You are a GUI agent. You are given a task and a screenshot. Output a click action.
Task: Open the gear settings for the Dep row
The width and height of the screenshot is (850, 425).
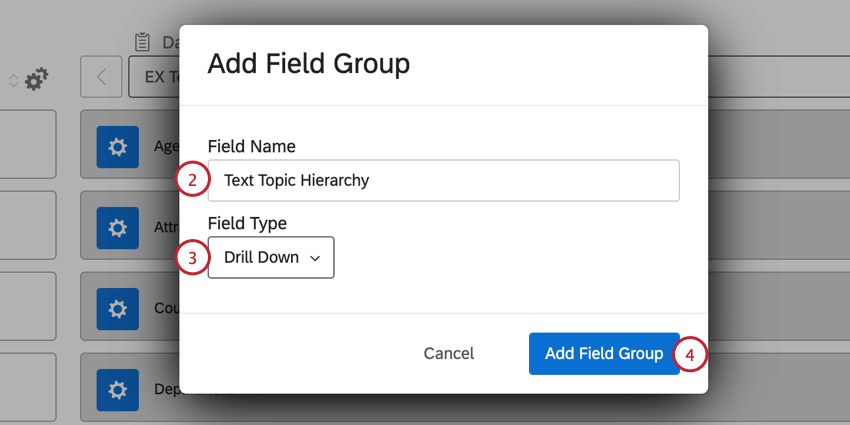tap(117, 388)
